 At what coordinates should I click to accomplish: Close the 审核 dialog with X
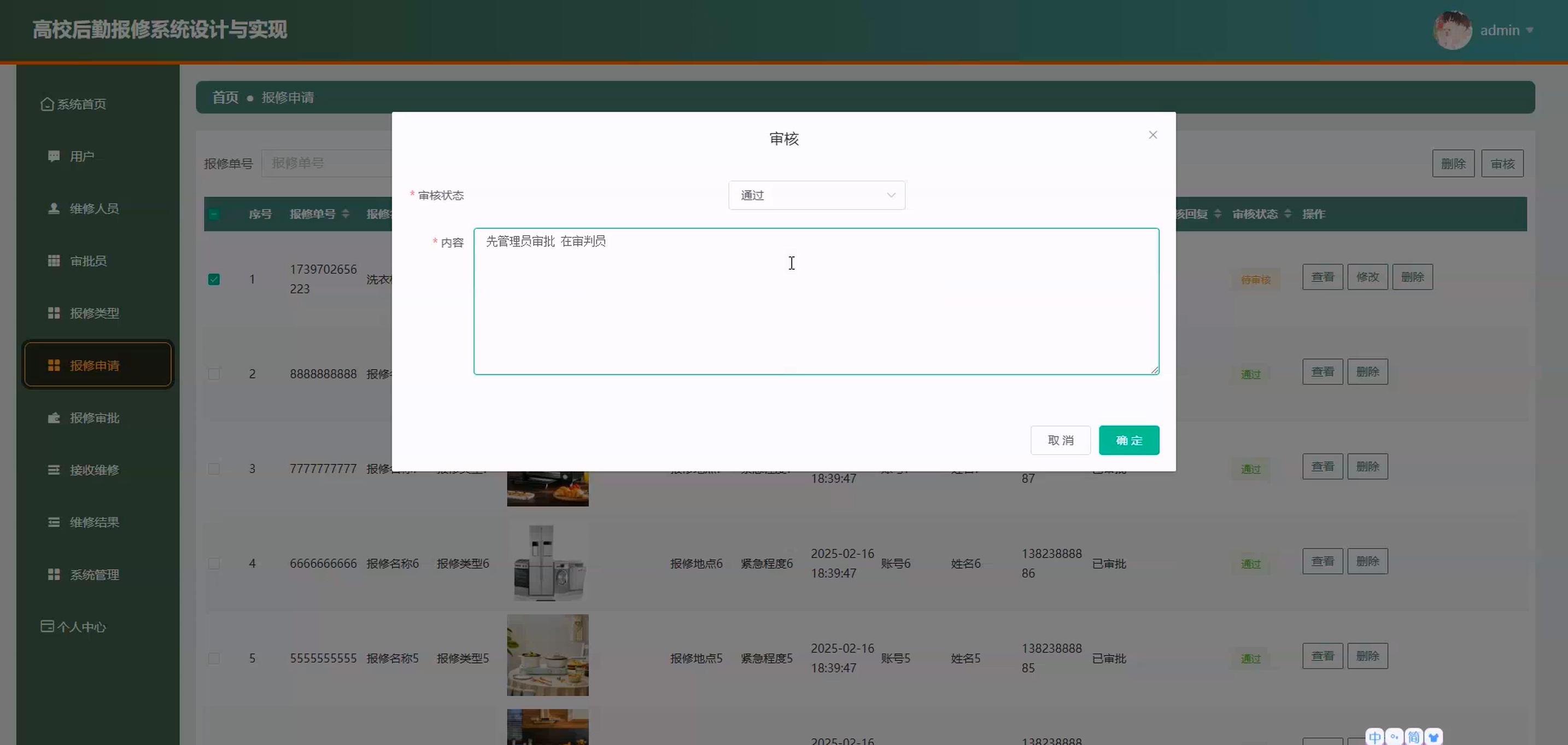click(1152, 135)
